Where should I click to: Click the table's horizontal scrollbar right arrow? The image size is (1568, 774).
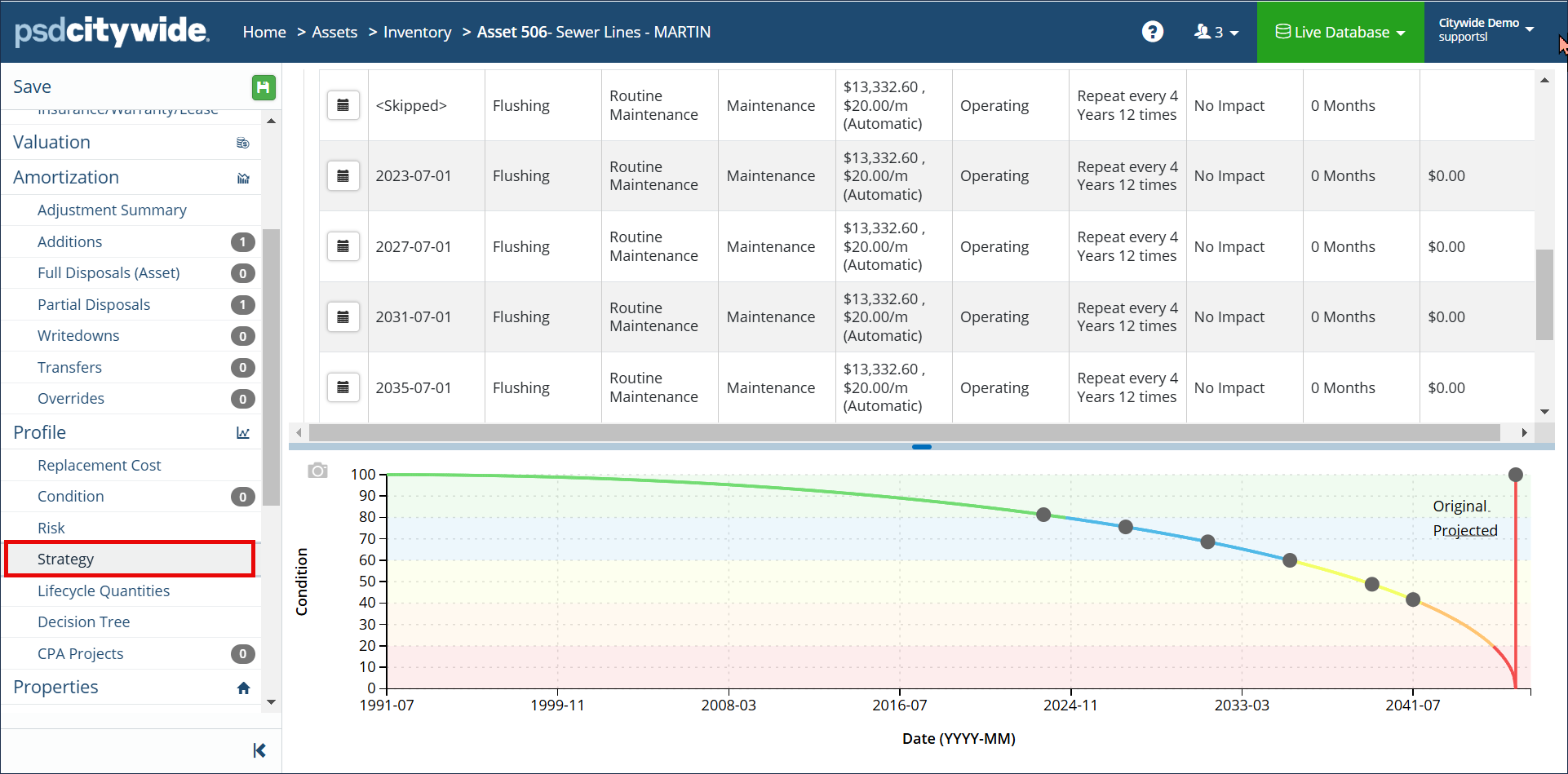[1524, 432]
